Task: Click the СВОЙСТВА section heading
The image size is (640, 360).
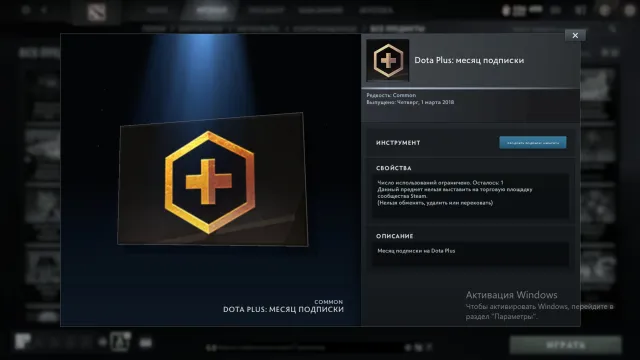Action: [393, 168]
